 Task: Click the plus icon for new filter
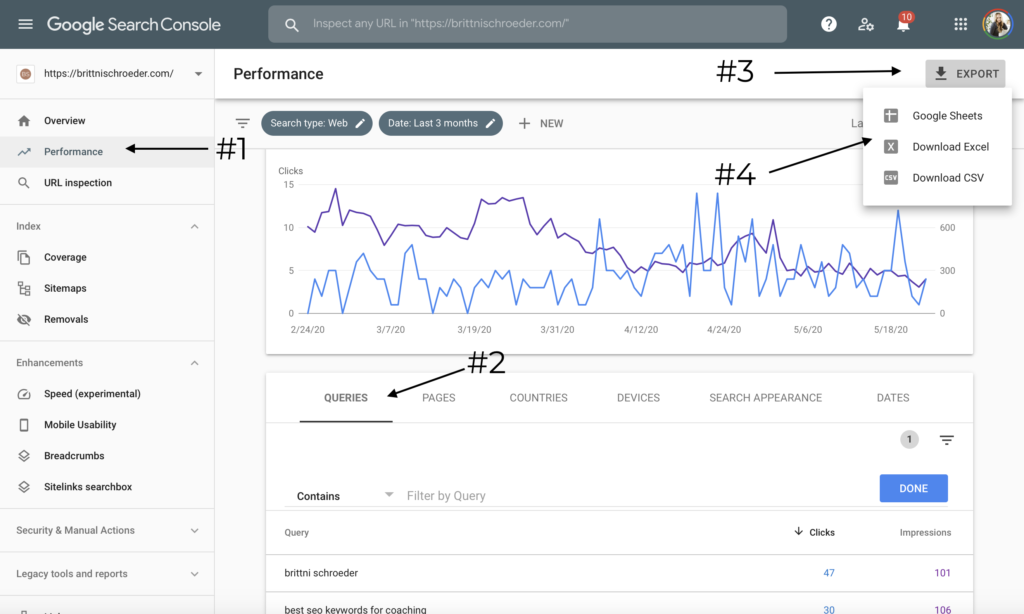[x=524, y=123]
